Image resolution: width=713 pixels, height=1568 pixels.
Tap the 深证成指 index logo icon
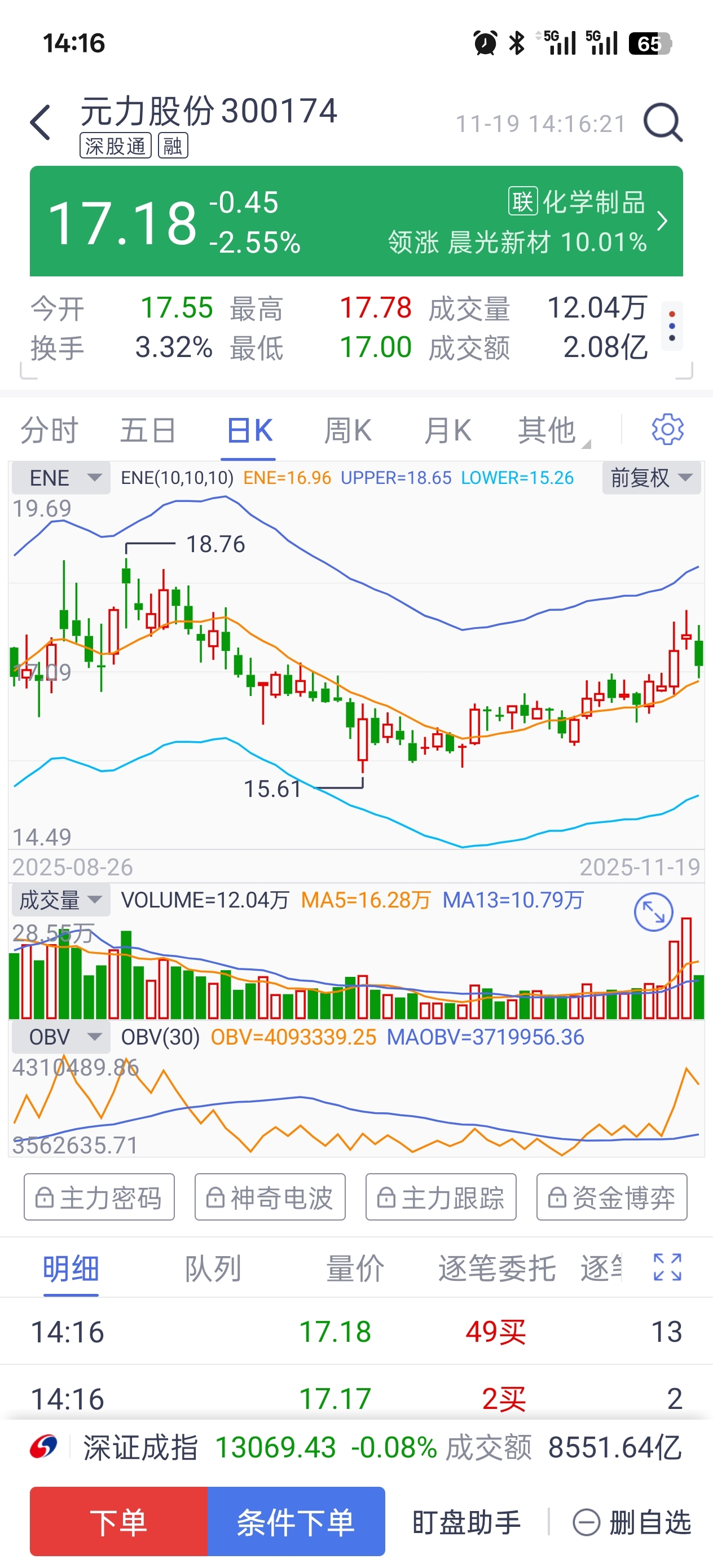point(44,1447)
